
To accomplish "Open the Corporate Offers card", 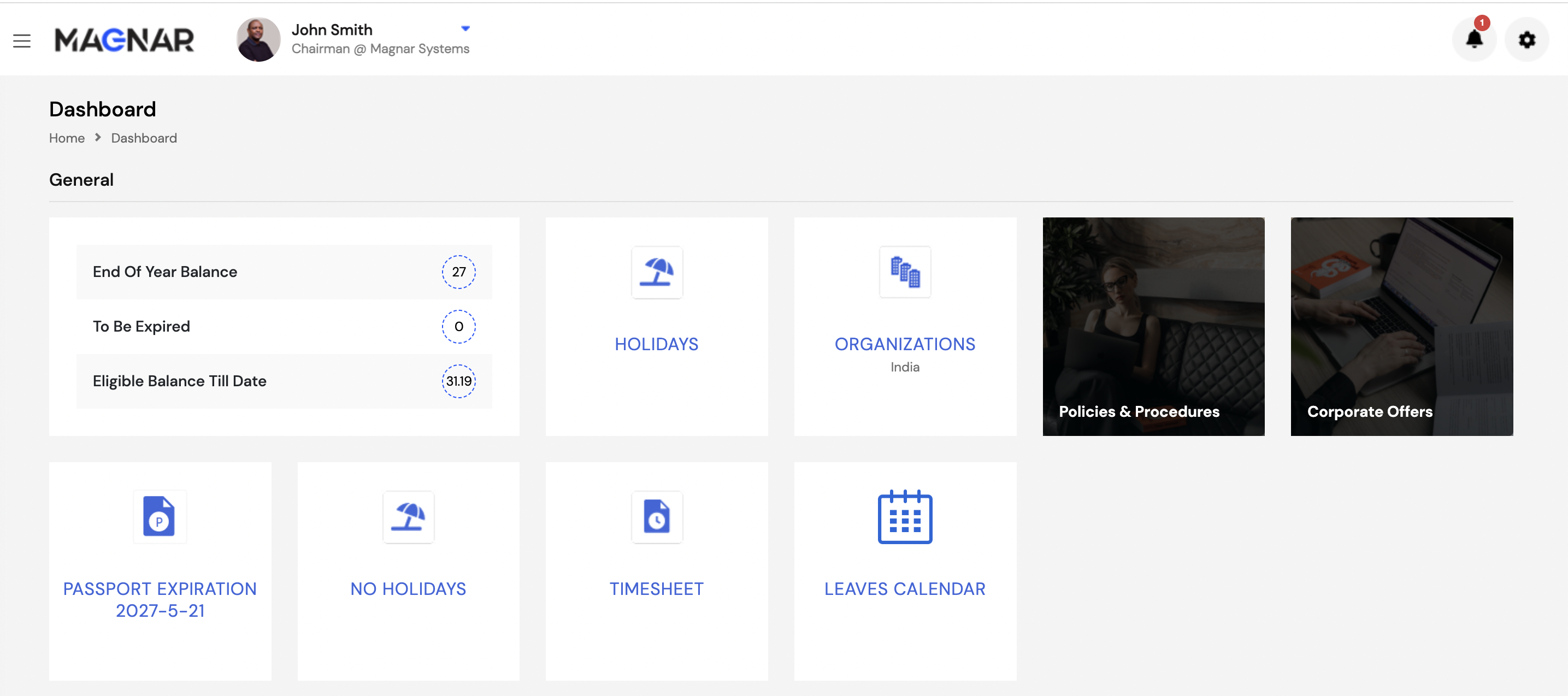I will [1401, 326].
